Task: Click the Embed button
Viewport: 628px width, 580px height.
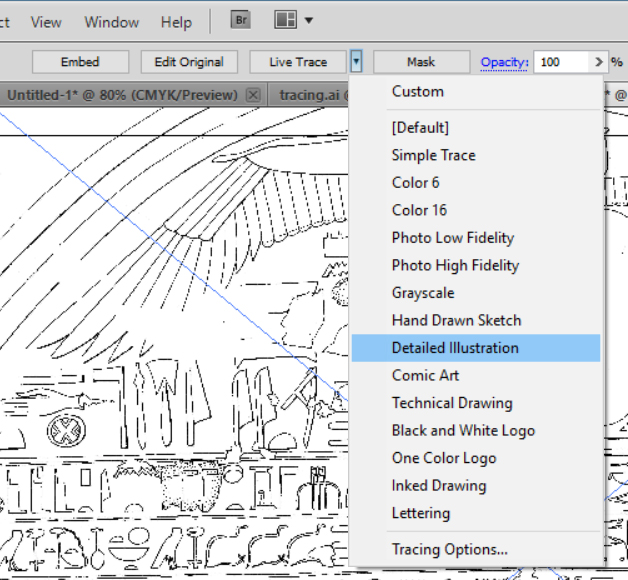Action: pyautogui.click(x=80, y=62)
